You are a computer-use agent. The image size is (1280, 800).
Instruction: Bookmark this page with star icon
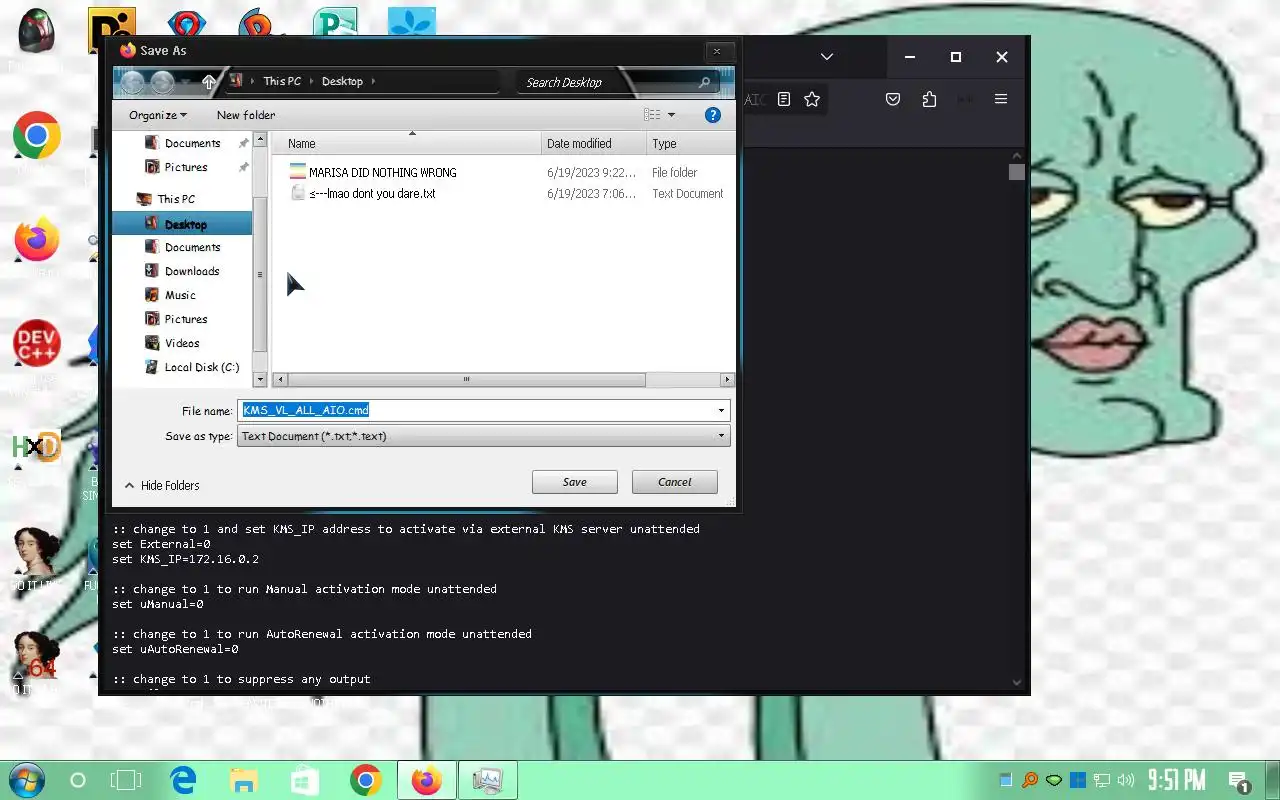point(812,99)
